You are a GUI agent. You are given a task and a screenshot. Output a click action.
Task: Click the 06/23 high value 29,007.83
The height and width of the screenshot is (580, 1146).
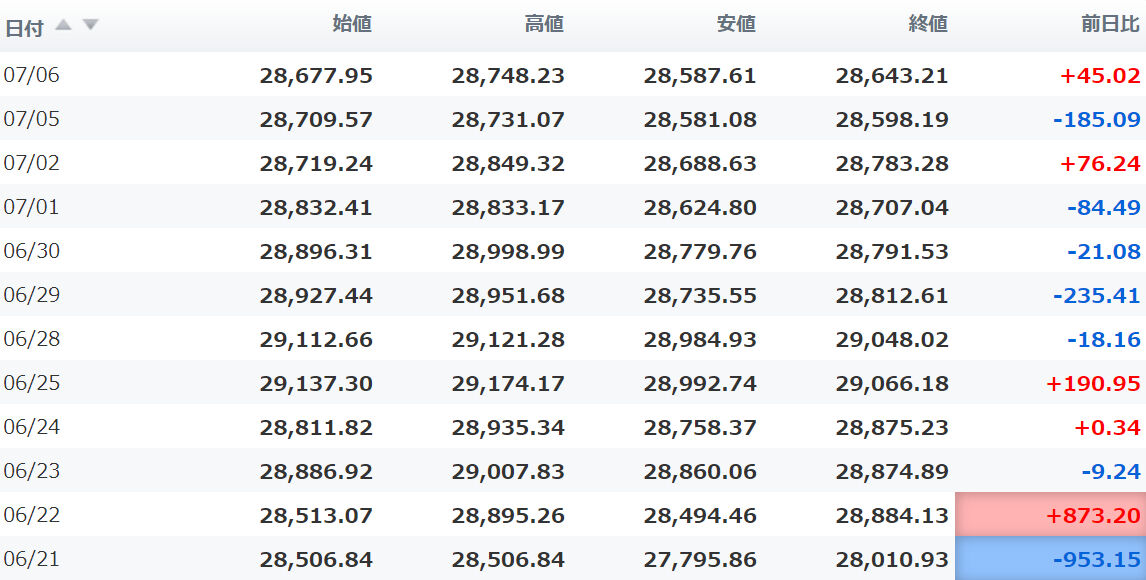pyautogui.click(x=508, y=471)
